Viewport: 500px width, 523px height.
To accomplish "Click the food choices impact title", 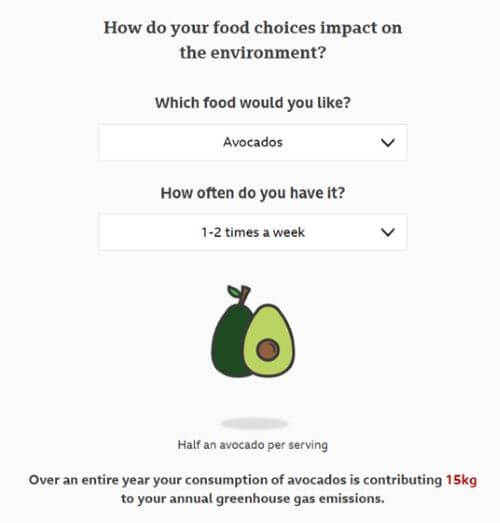I will (253, 40).
